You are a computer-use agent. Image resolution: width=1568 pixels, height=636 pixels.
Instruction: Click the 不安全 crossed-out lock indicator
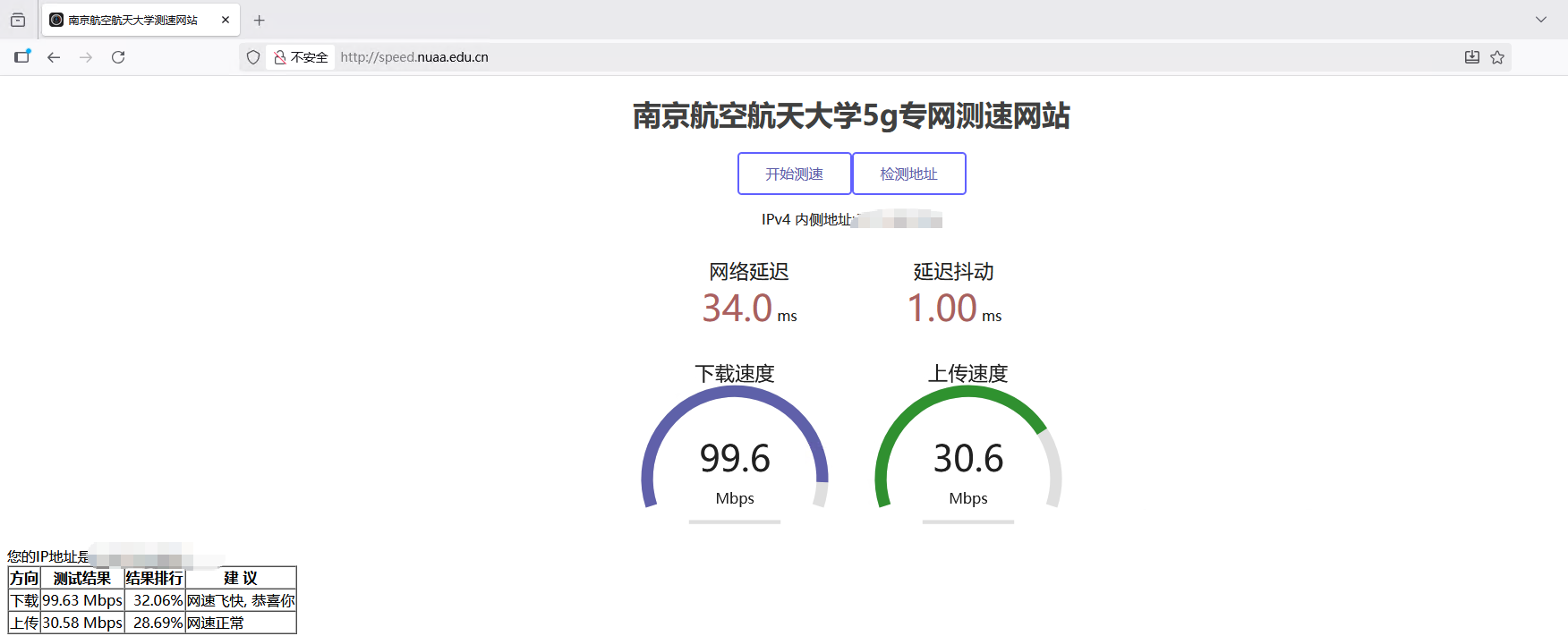pyautogui.click(x=301, y=57)
